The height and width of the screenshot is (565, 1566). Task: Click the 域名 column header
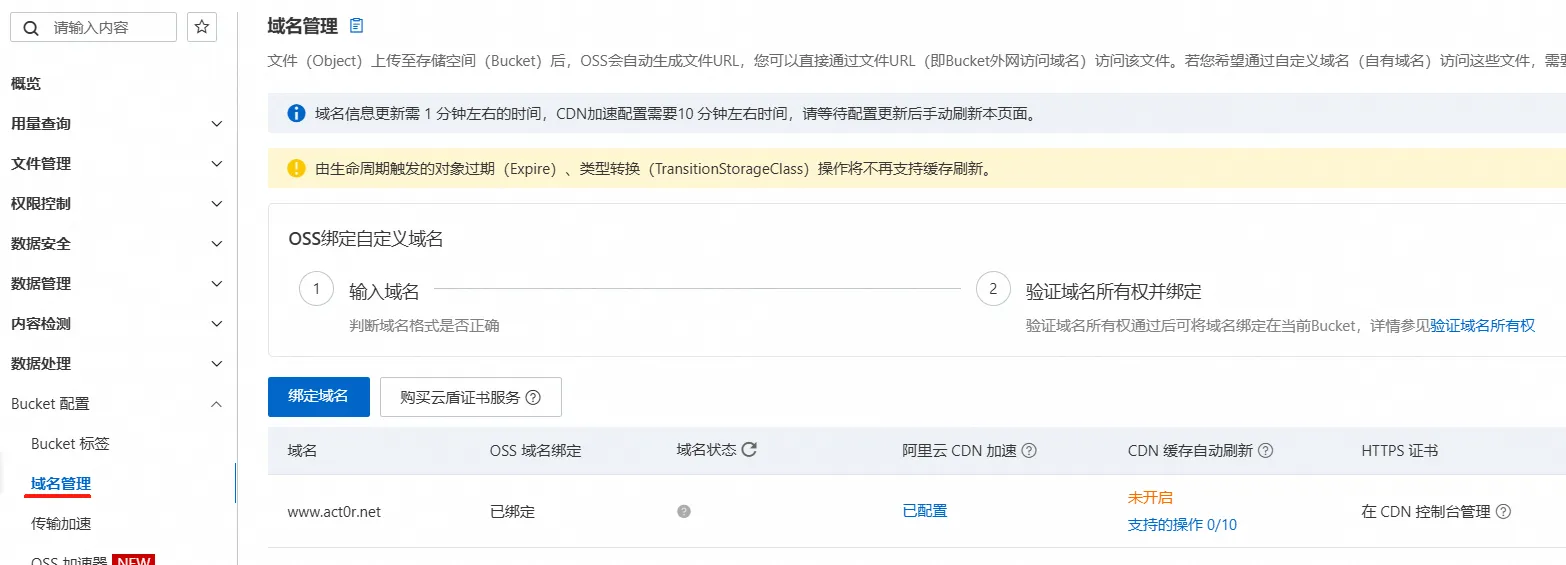point(302,451)
